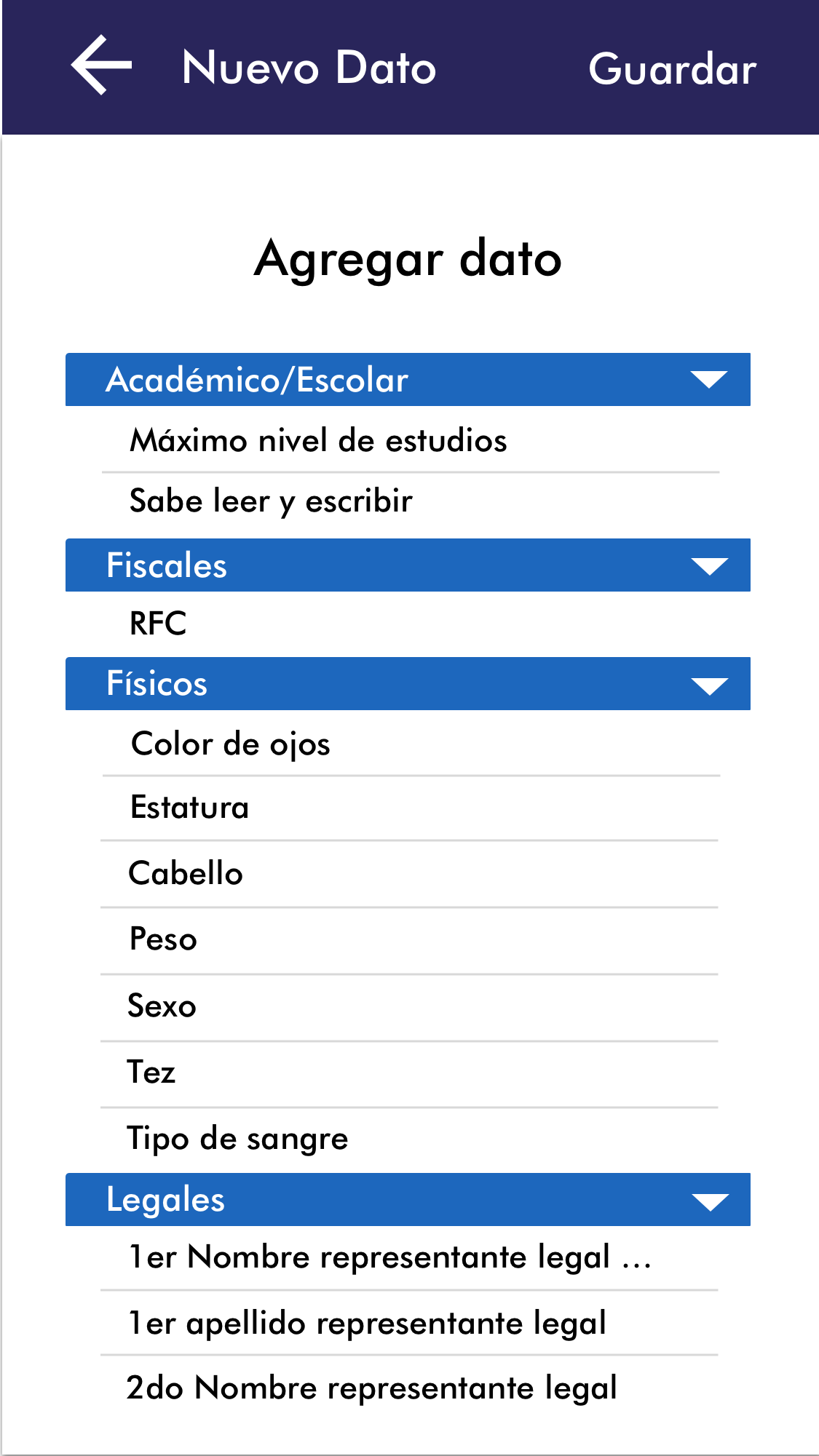This screenshot has width=819, height=1456.
Task: Collapse the Legales section arrow
Action: (709, 1201)
